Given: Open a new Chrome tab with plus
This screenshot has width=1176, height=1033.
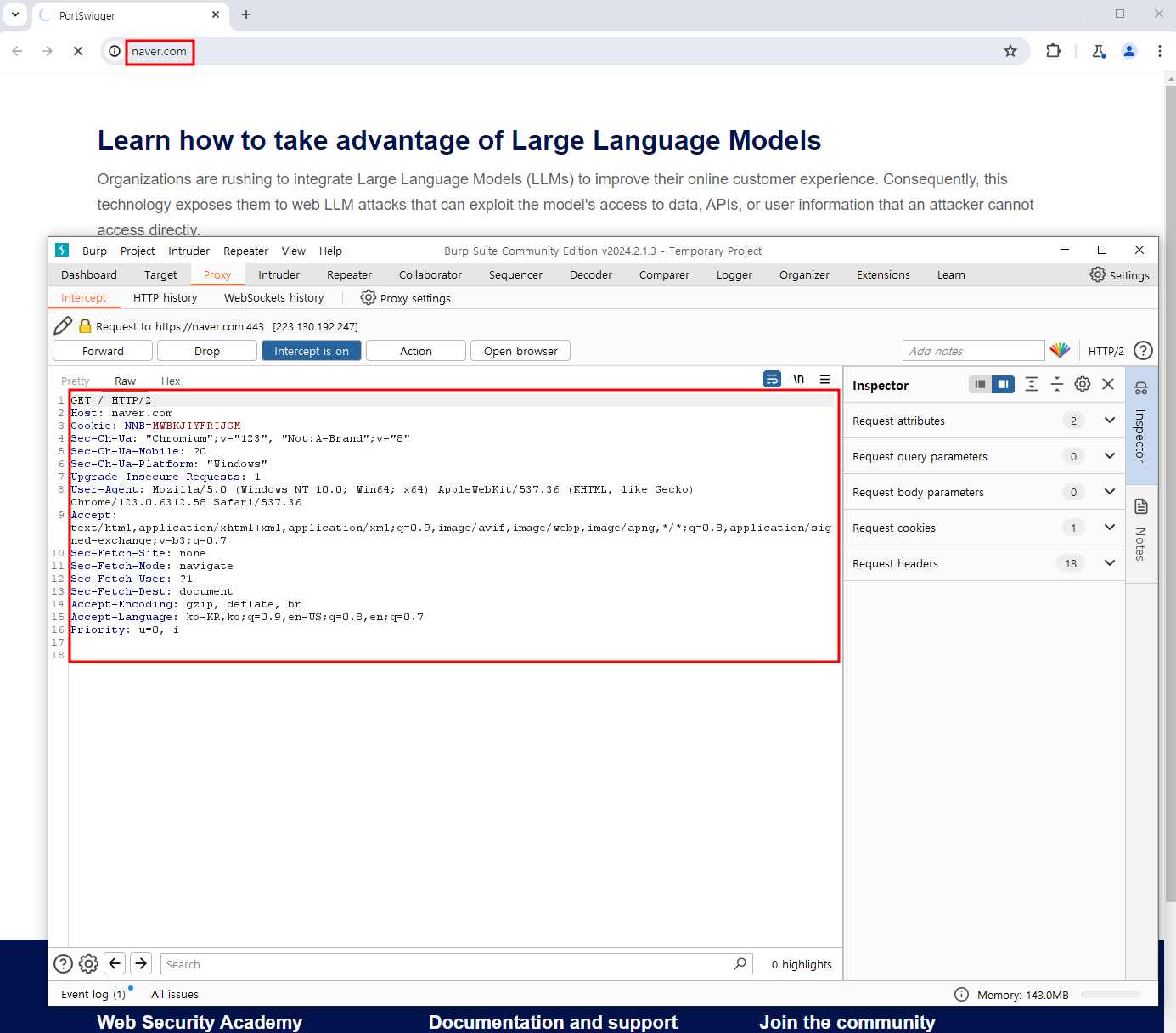Looking at the screenshot, I should point(246,14).
